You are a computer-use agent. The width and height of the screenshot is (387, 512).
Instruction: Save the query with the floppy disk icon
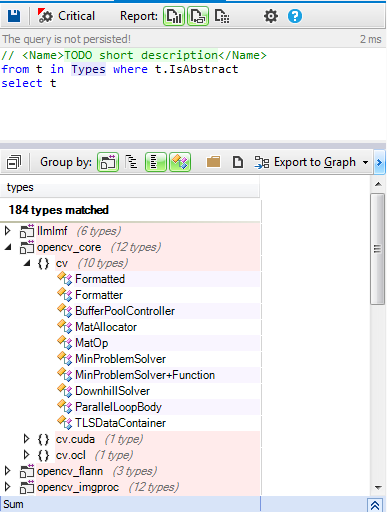point(14,16)
